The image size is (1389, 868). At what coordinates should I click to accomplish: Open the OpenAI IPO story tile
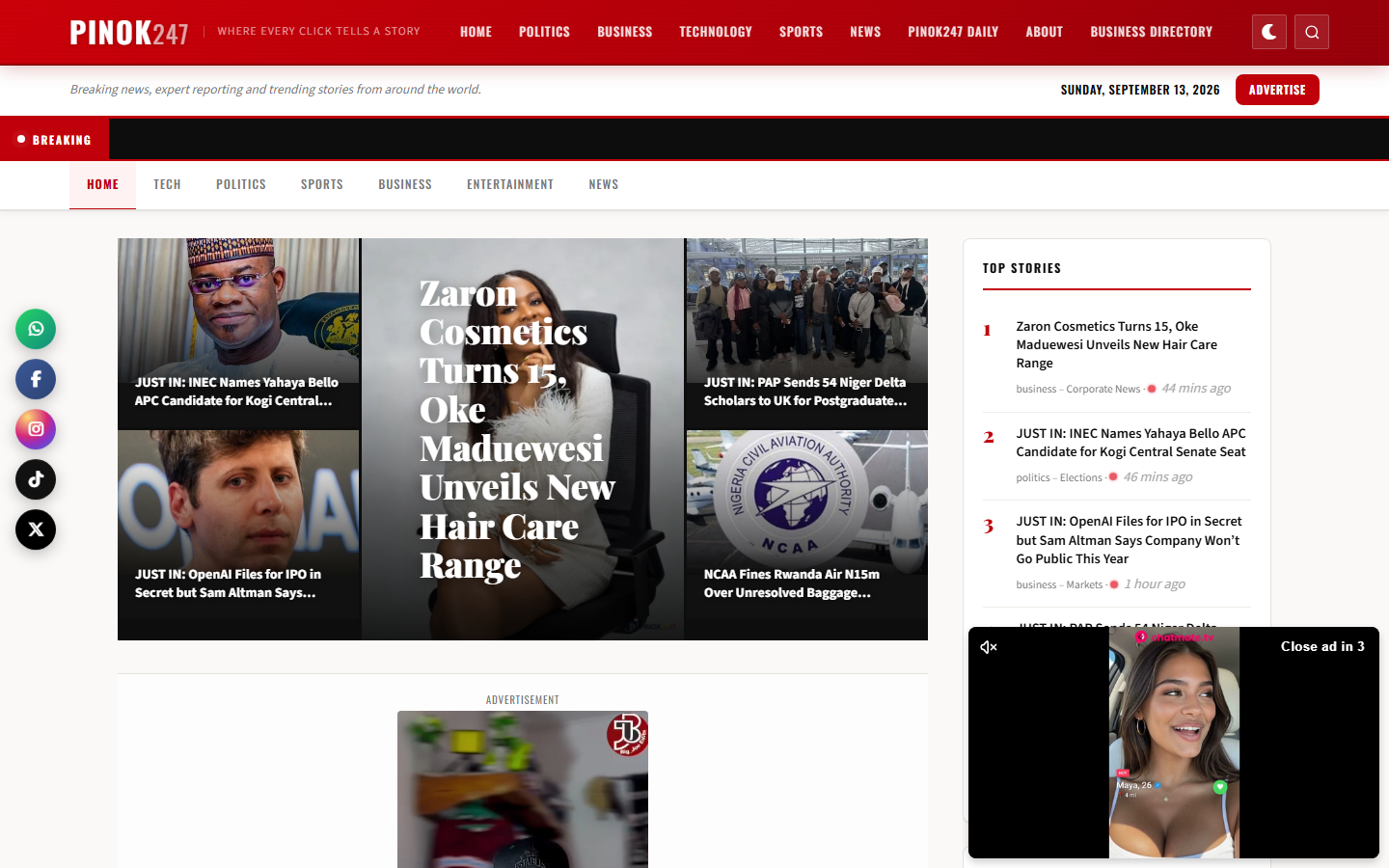pos(238,535)
